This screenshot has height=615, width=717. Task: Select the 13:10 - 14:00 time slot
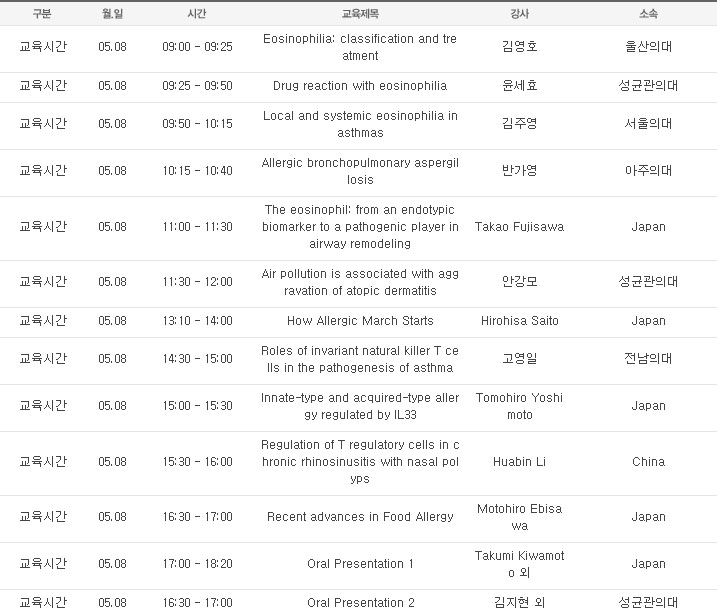point(197,321)
